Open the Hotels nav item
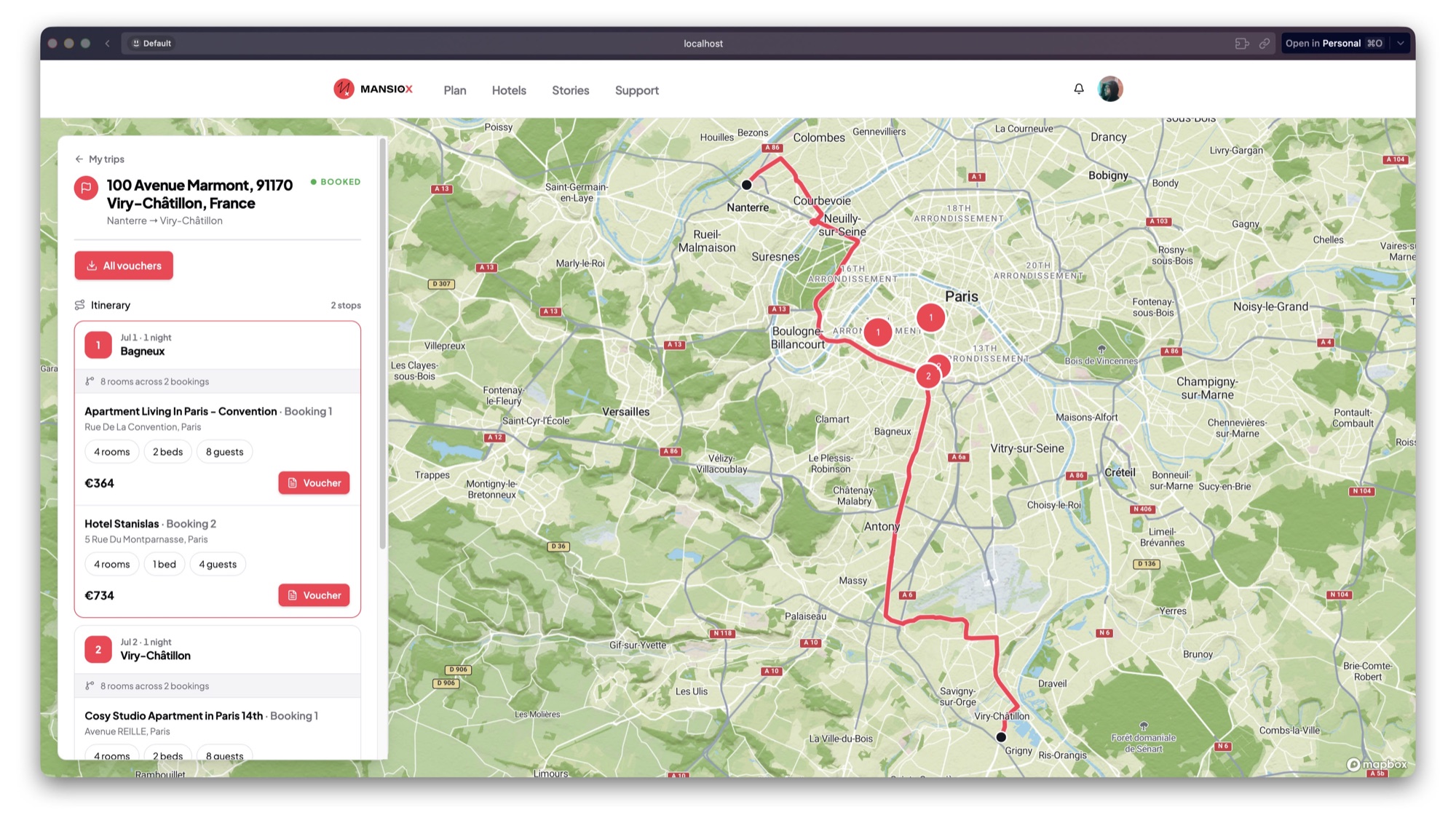Viewport: 1456px width, 831px height. click(x=509, y=90)
